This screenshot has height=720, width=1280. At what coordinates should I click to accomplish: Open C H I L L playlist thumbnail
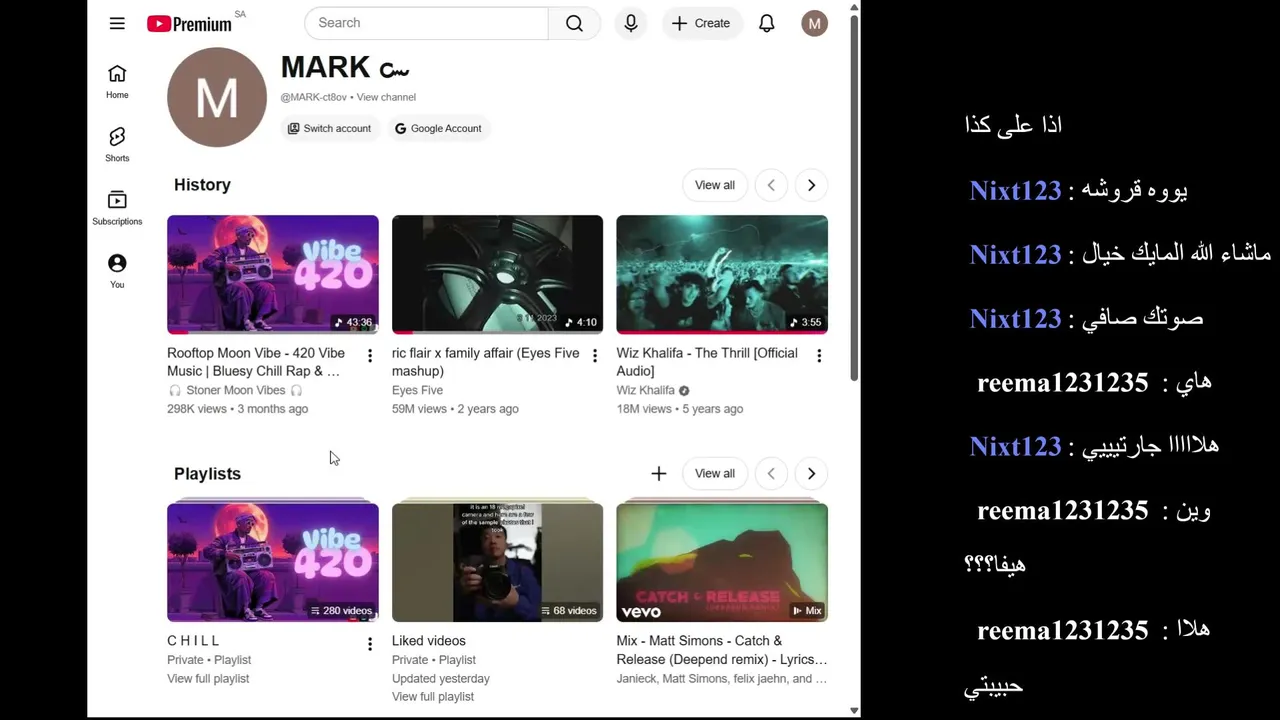click(273, 562)
